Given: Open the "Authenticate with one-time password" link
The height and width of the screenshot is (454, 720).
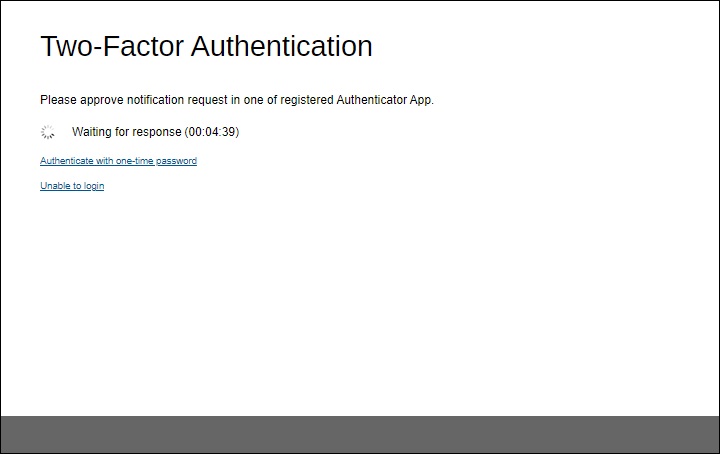Looking at the screenshot, I should click(118, 161).
